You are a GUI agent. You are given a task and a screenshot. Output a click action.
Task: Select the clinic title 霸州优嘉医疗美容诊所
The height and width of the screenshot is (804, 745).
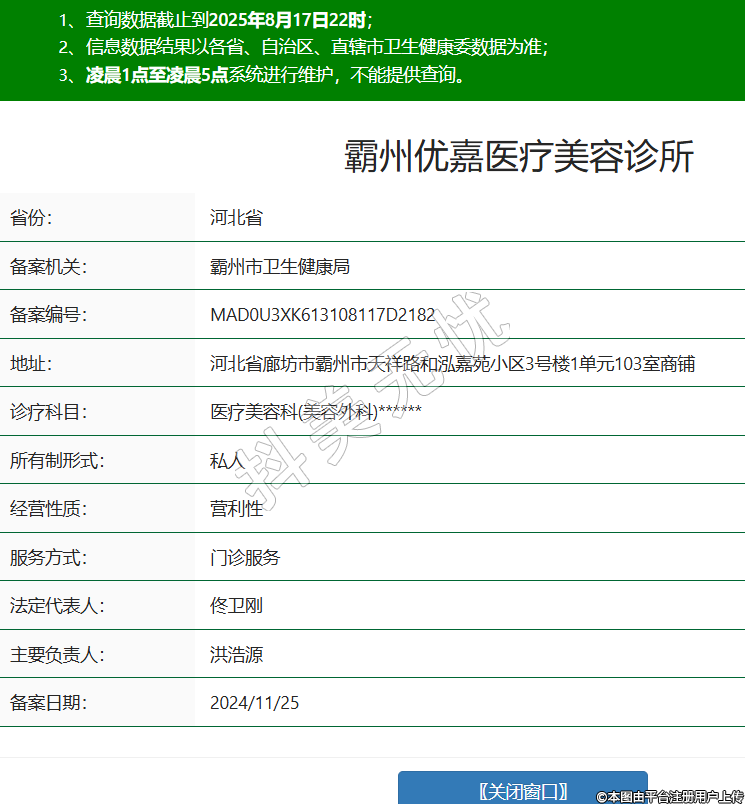pos(518,157)
